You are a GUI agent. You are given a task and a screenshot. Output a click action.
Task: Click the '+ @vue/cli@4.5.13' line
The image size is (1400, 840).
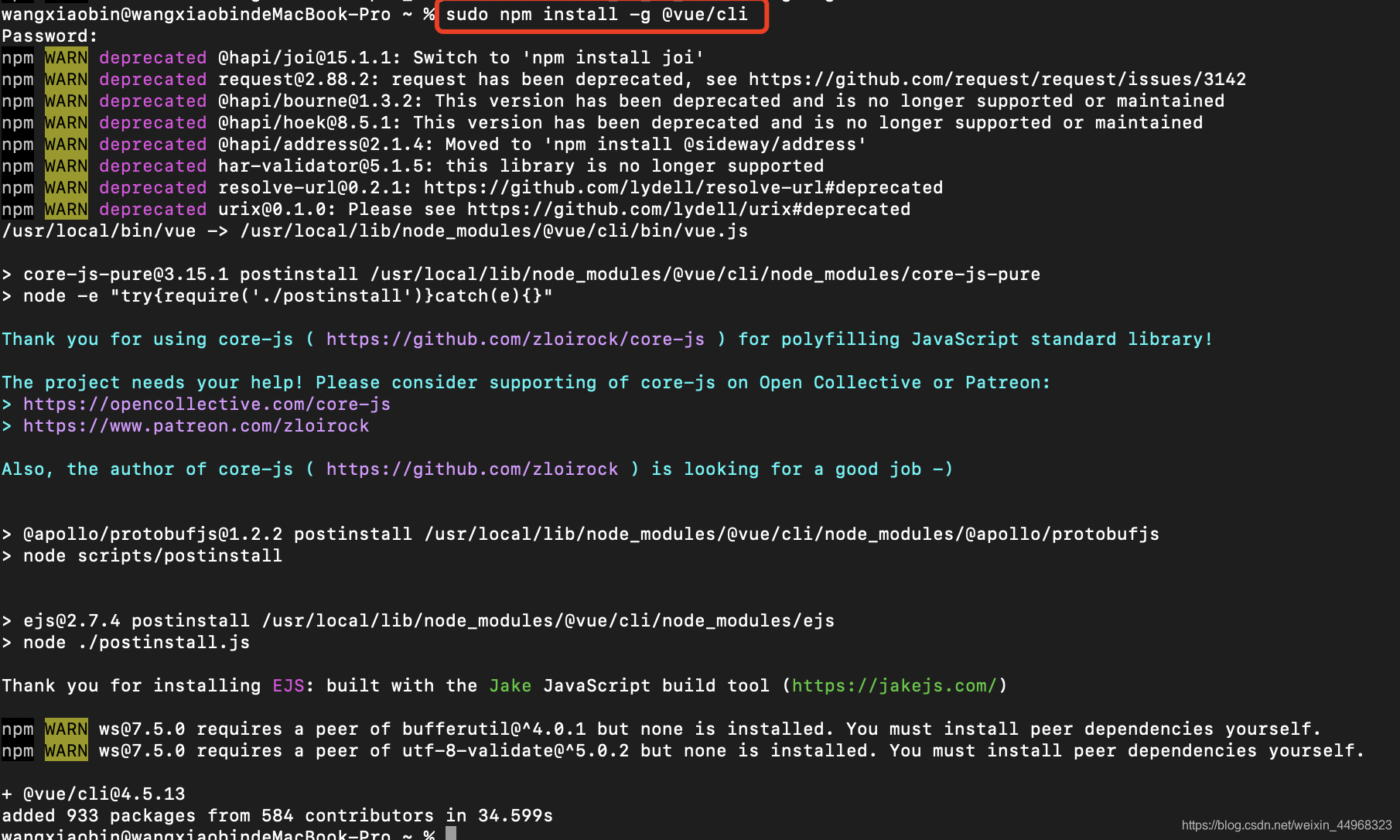coord(93,794)
